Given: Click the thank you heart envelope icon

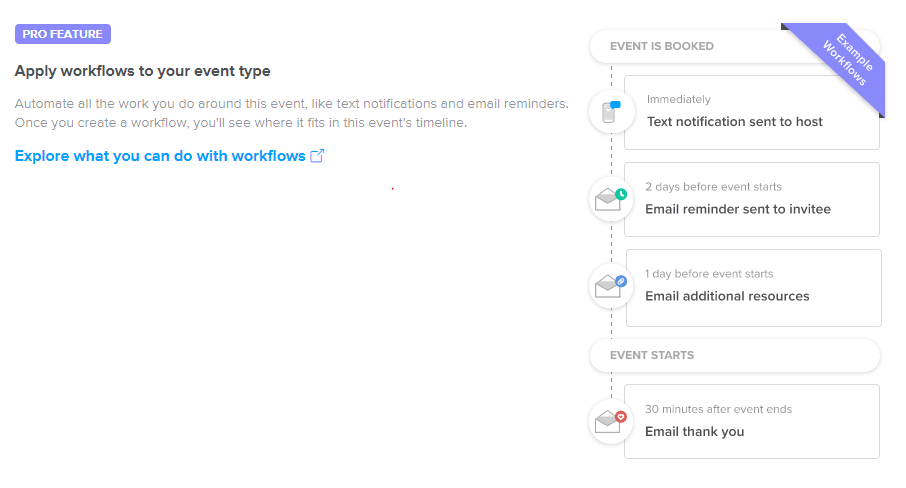Looking at the screenshot, I should pos(611,422).
